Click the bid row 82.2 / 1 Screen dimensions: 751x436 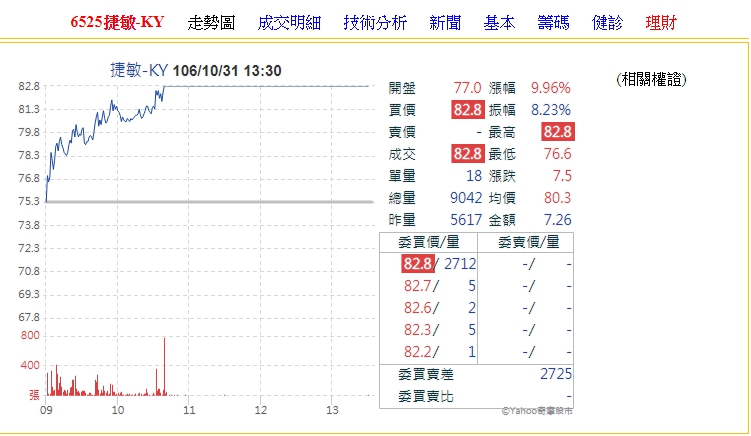(x=440, y=352)
